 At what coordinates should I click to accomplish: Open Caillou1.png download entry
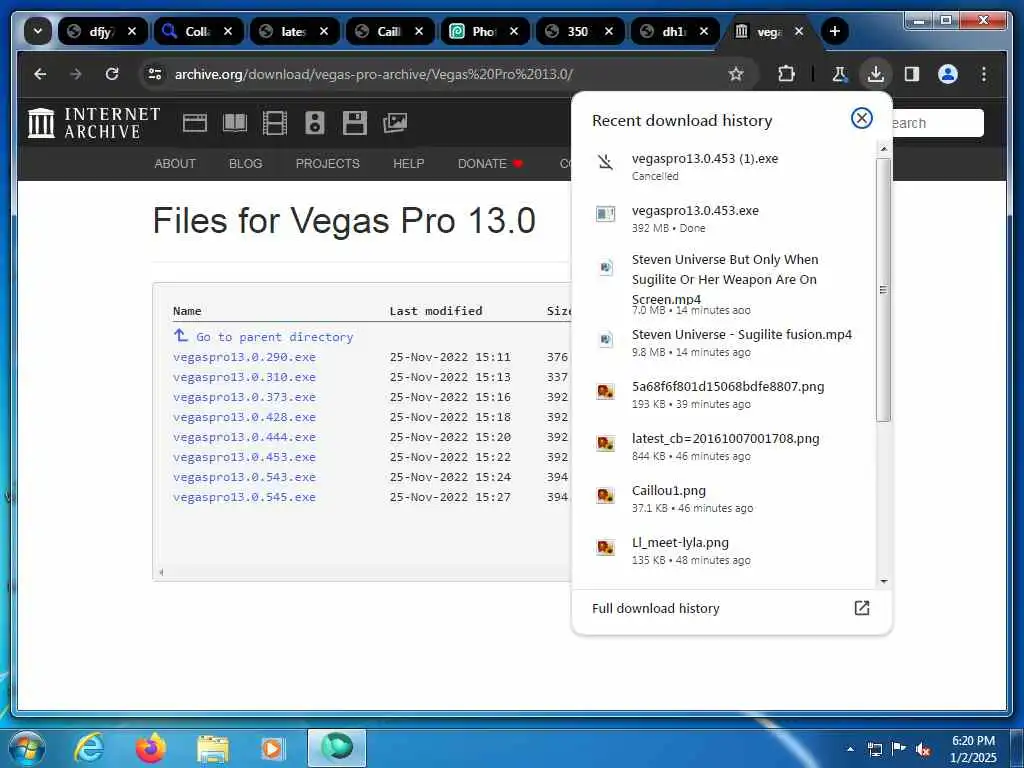click(x=724, y=498)
